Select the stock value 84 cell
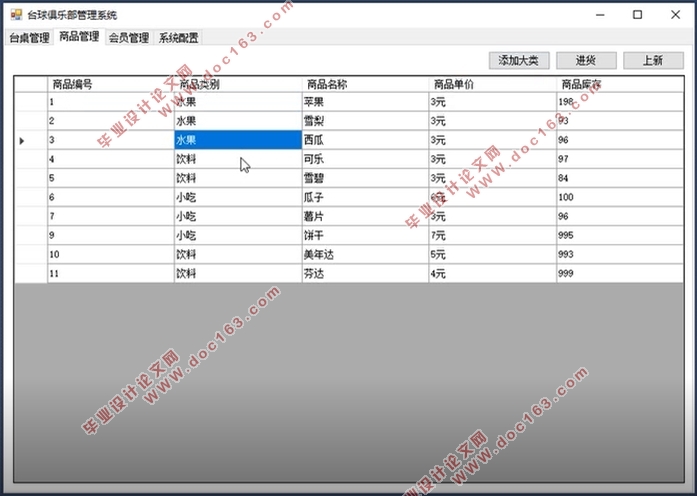697x496 pixels. [620, 178]
